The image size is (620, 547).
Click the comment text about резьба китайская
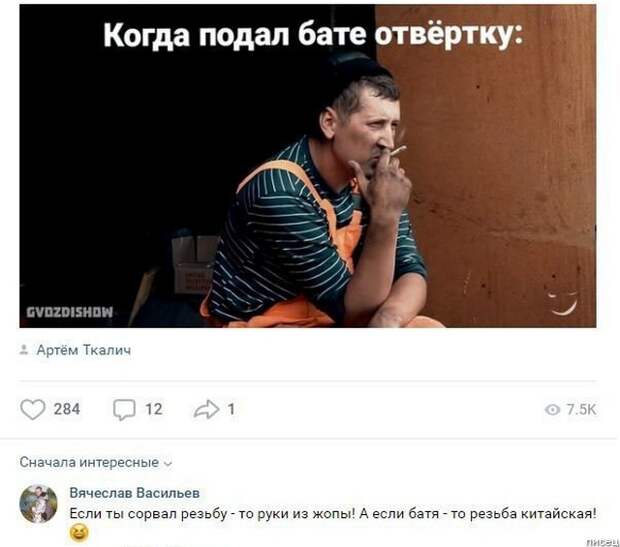pos(332,514)
